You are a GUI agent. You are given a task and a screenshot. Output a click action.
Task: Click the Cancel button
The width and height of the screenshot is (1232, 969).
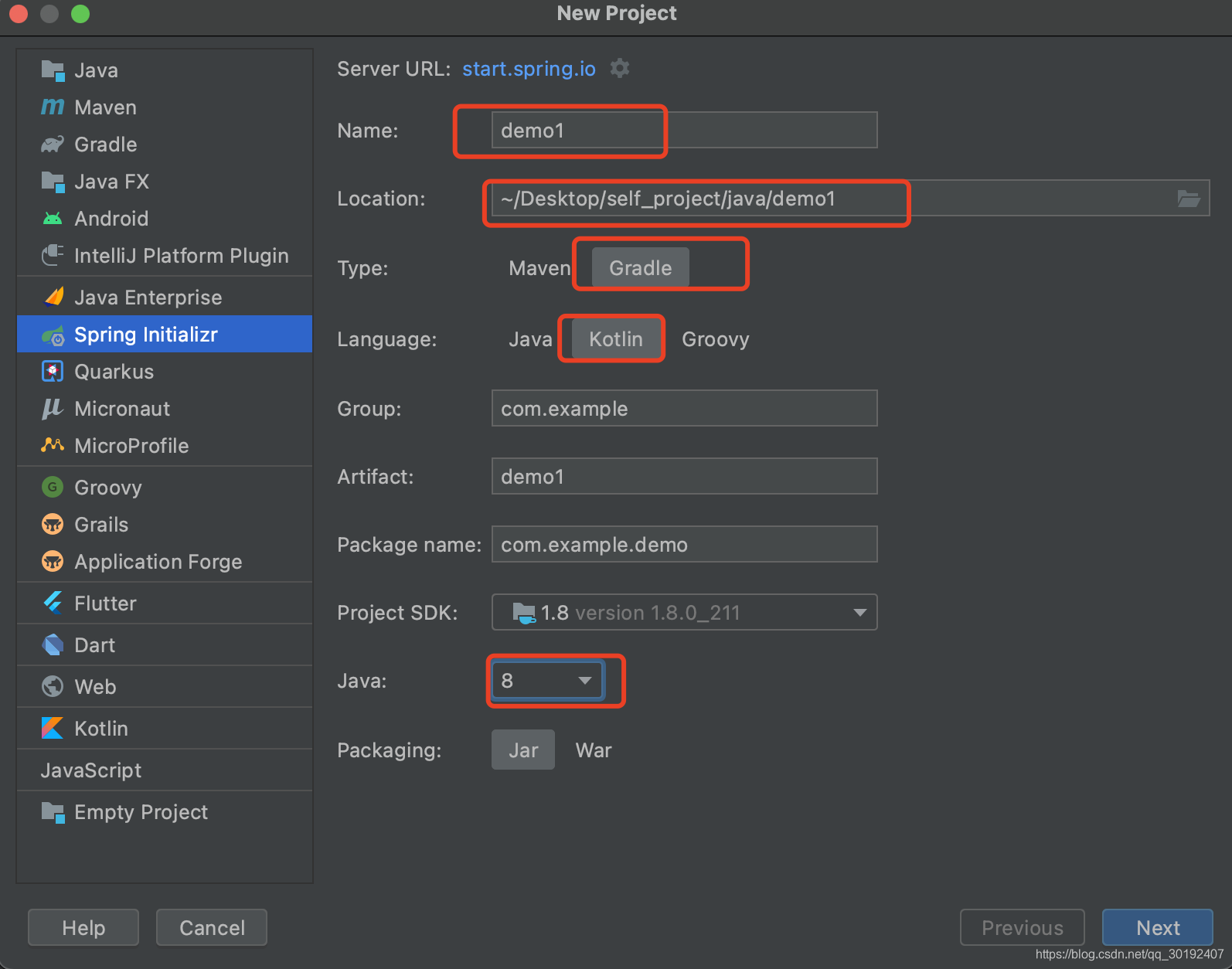(x=212, y=927)
